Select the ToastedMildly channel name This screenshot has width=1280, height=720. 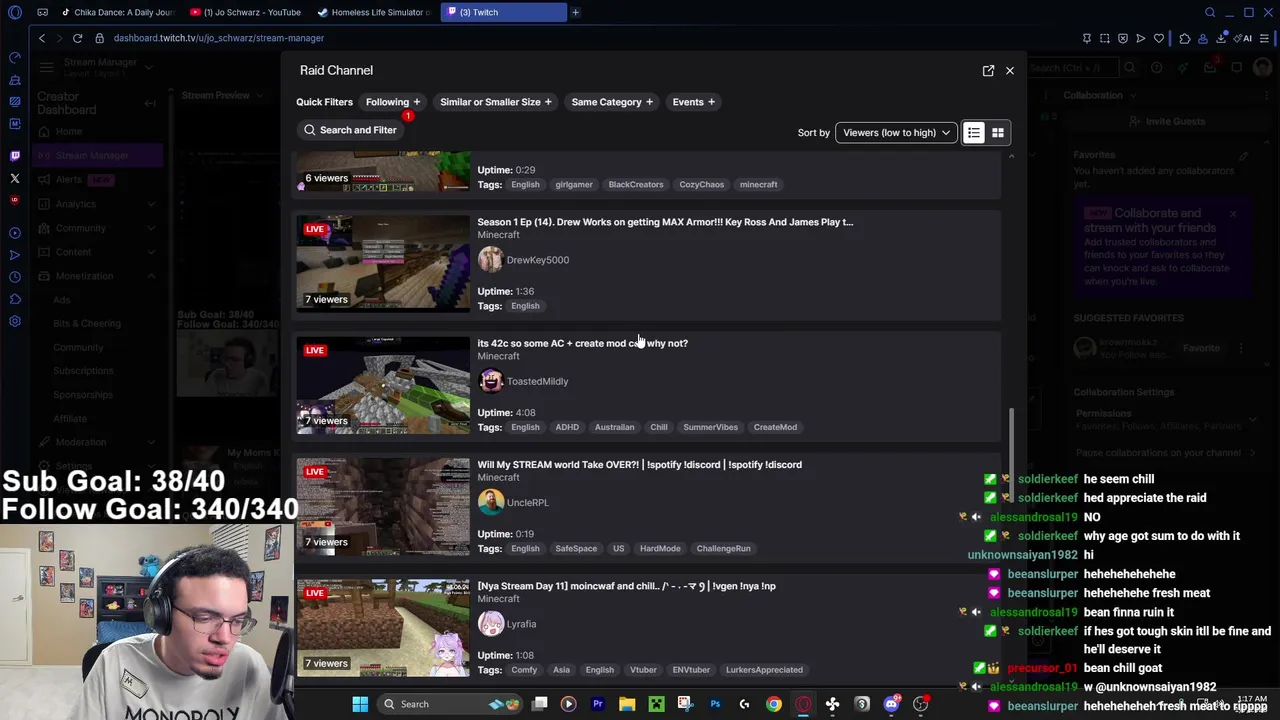537,381
